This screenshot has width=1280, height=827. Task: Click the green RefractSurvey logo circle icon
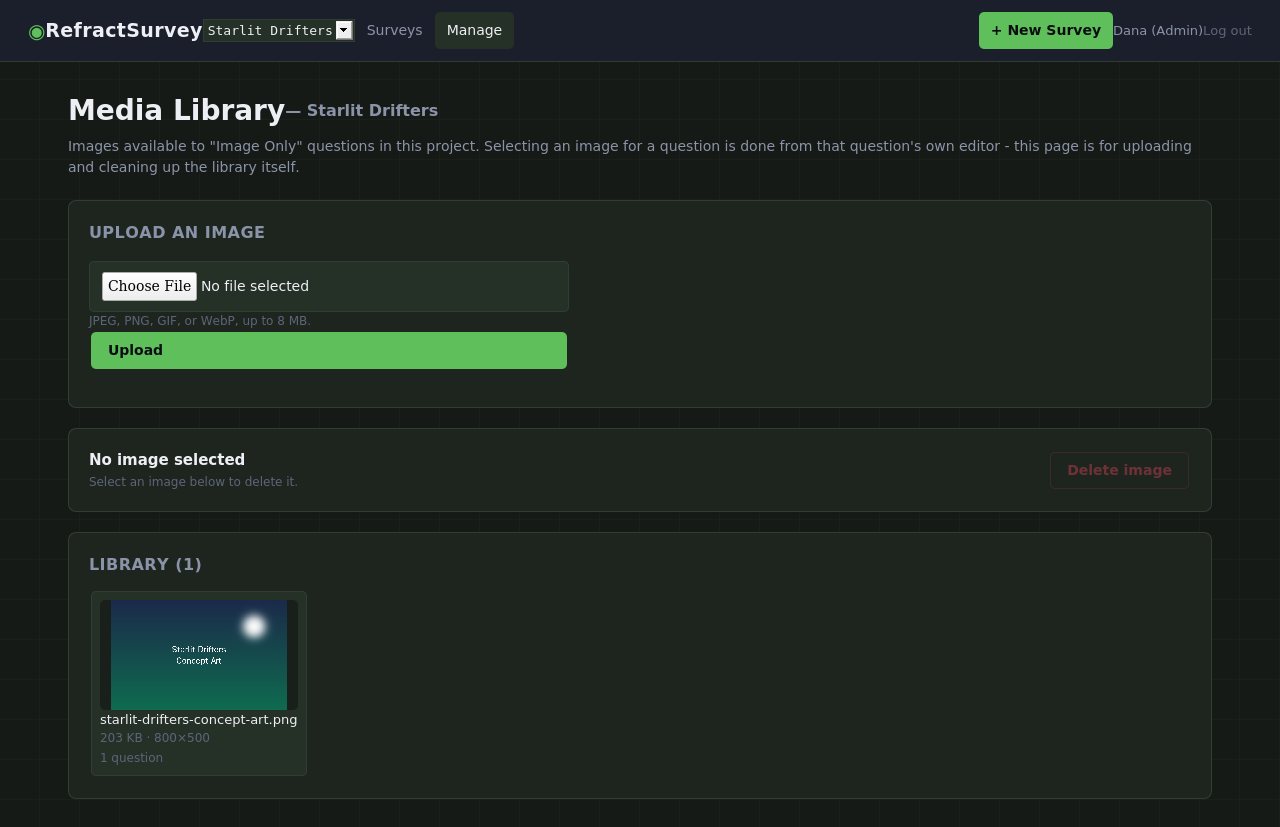pos(37,31)
